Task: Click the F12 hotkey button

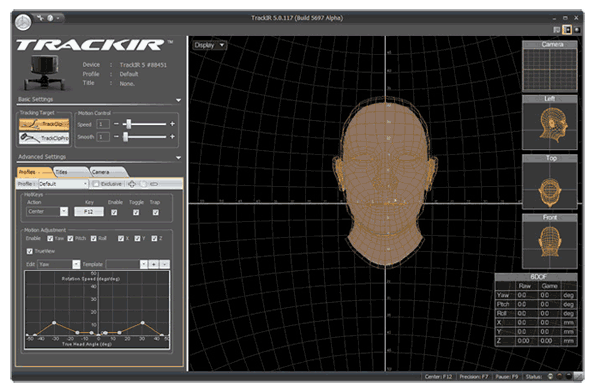Action: 89,211
